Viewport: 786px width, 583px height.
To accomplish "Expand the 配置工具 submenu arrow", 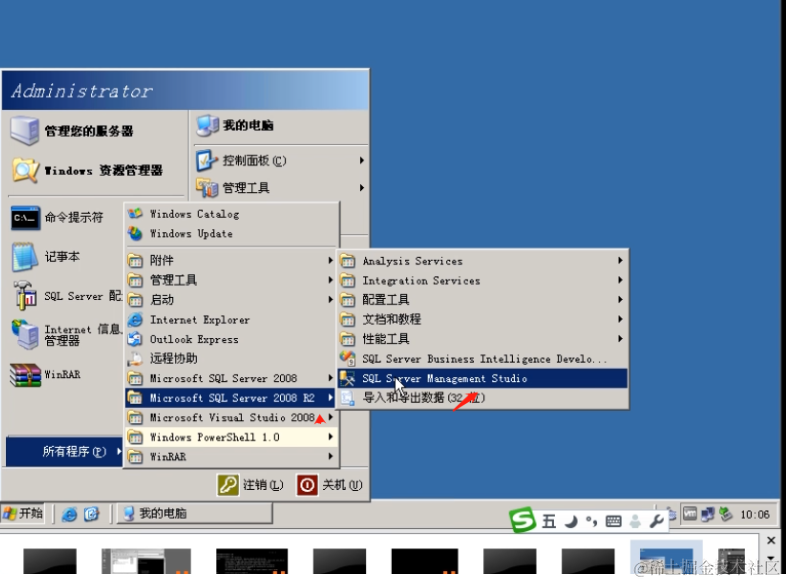I will pos(620,300).
